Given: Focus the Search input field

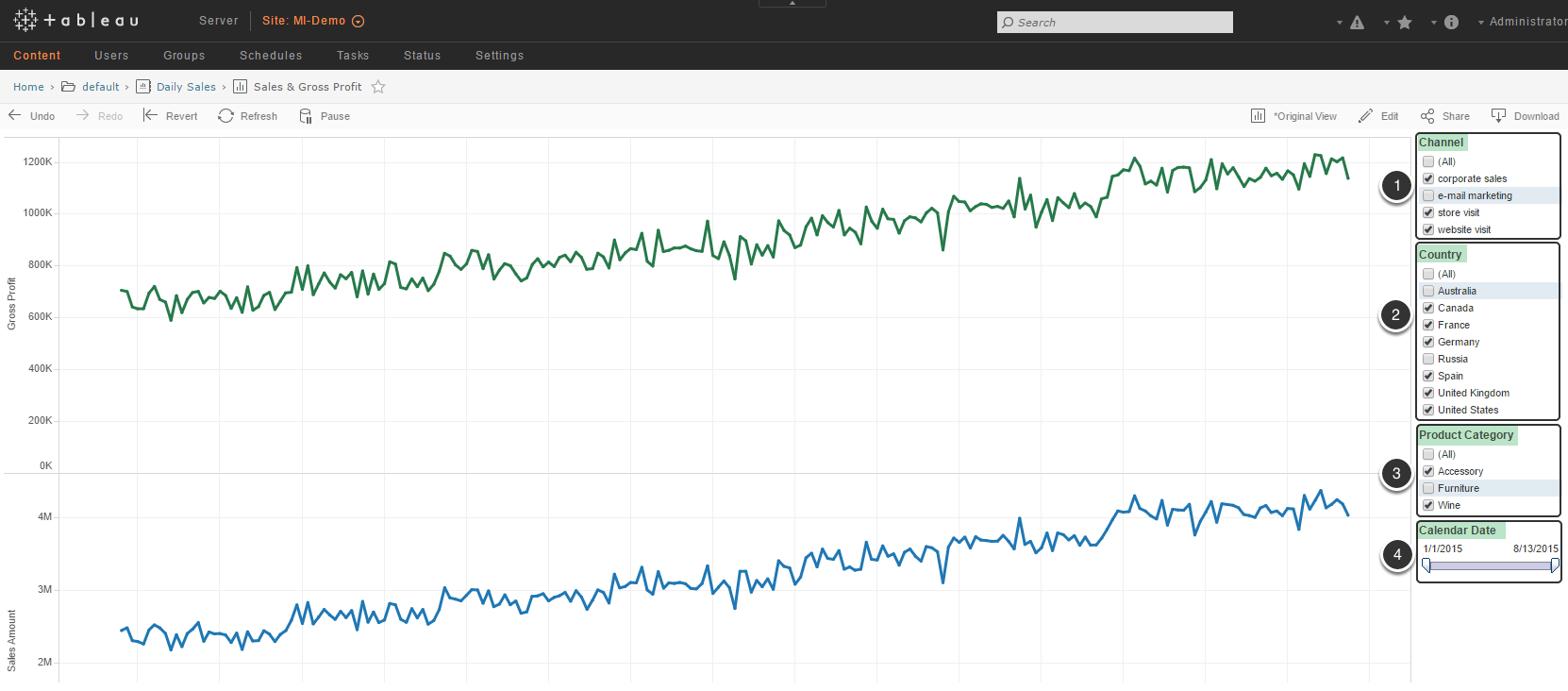Looking at the screenshot, I should click(1115, 23).
